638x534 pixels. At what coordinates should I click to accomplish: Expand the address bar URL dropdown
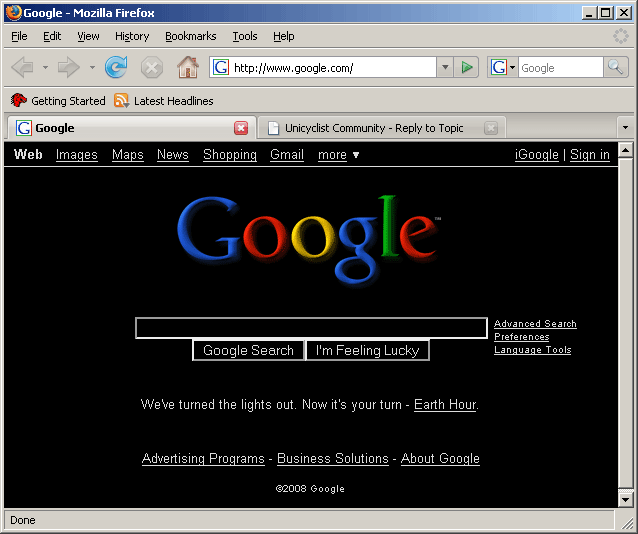click(445, 67)
